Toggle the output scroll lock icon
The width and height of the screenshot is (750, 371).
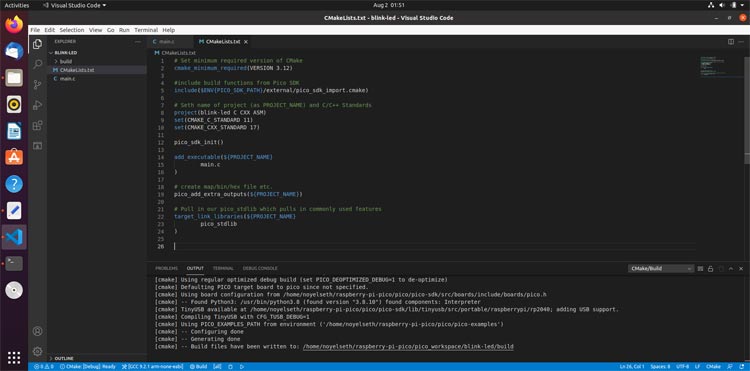[710, 269]
